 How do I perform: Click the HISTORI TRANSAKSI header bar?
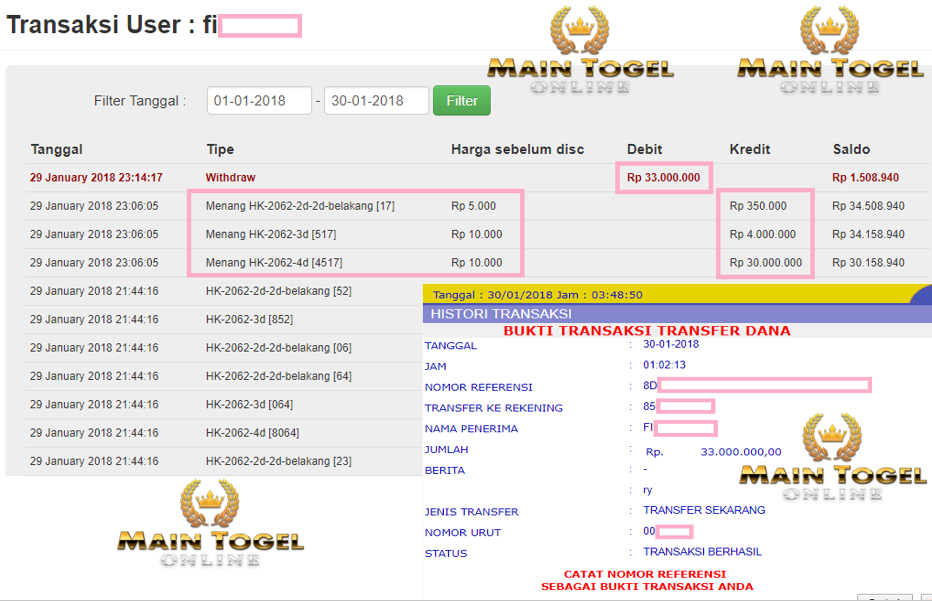(x=500, y=314)
